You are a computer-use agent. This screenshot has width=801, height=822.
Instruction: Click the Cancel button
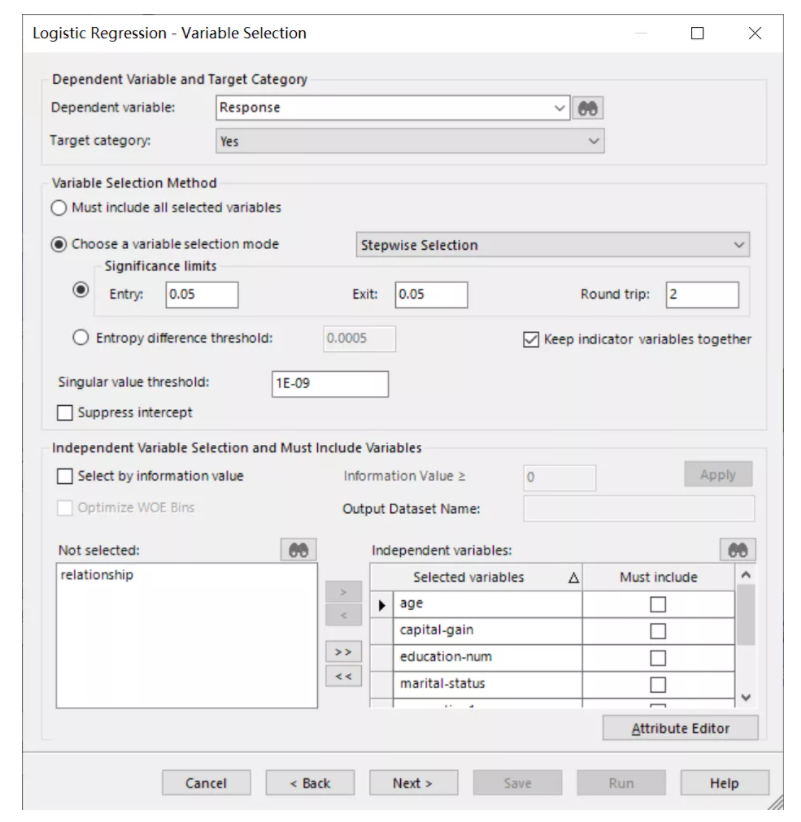click(206, 783)
